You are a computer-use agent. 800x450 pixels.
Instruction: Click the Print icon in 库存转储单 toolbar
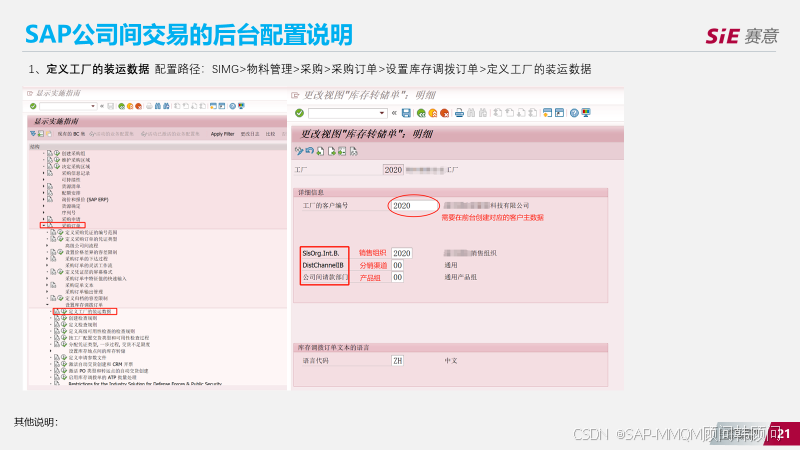[459, 113]
